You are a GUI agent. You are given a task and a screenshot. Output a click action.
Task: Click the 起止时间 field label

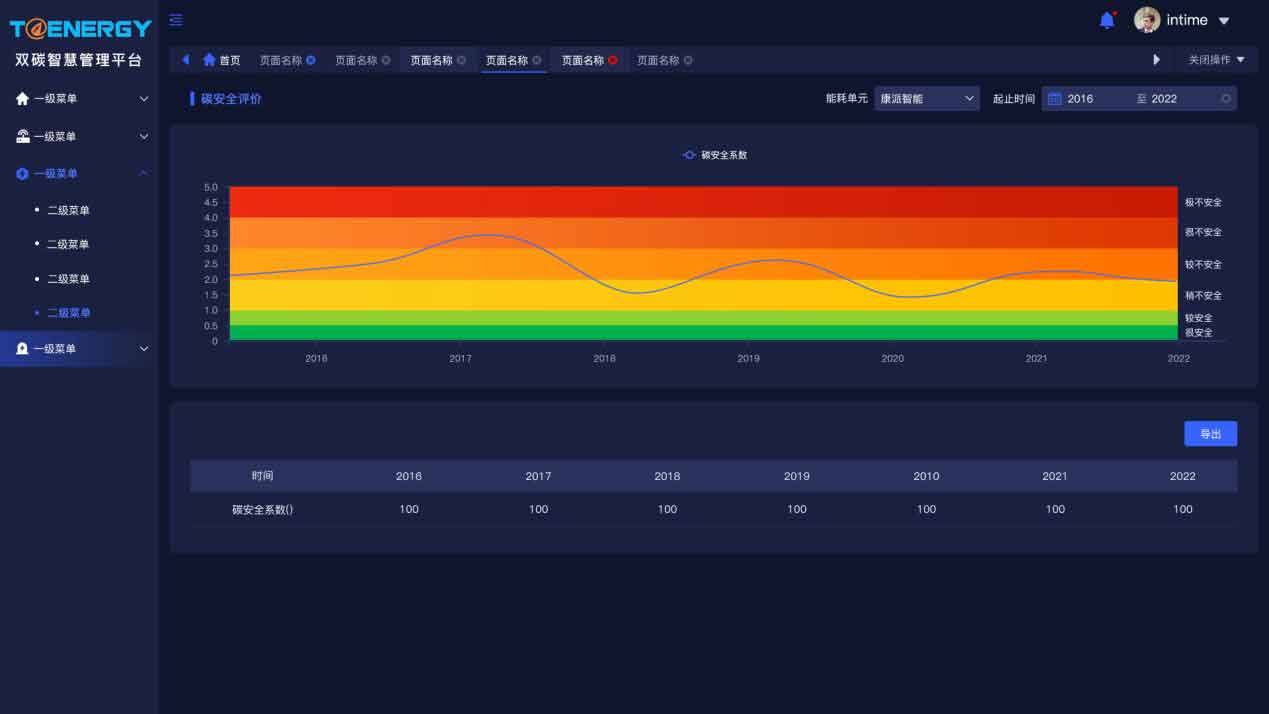tap(1014, 98)
